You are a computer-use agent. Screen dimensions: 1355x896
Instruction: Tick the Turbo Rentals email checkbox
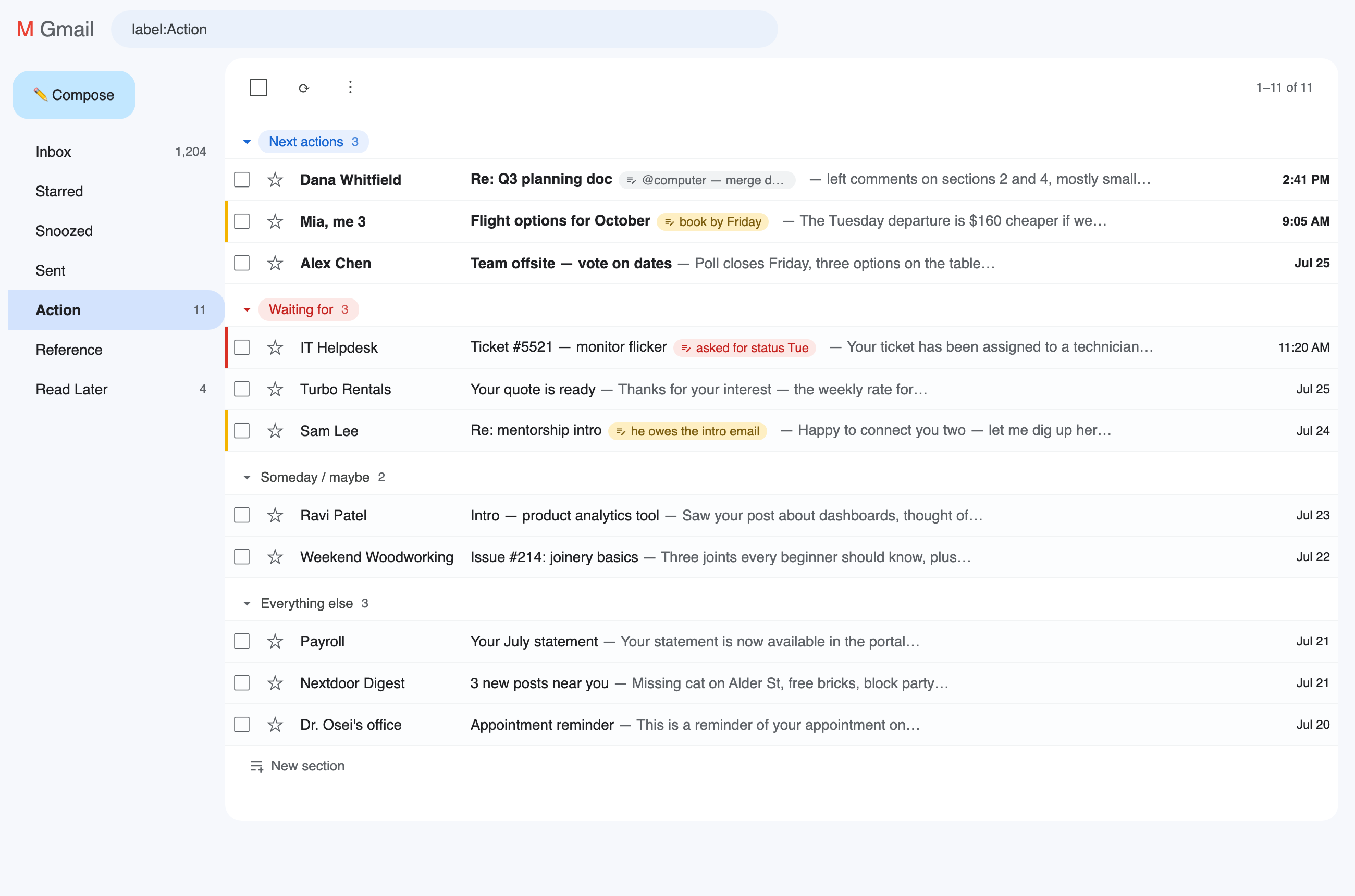coord(242,389)
